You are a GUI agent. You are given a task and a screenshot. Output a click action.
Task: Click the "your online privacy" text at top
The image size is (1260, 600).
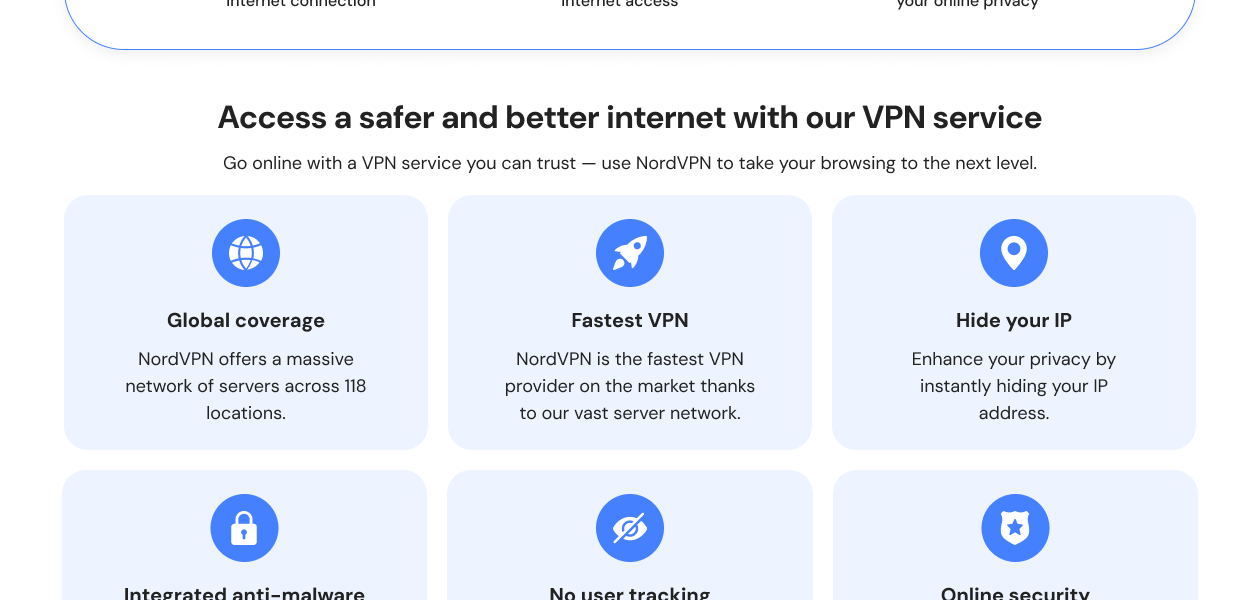[x=967, y=4]
